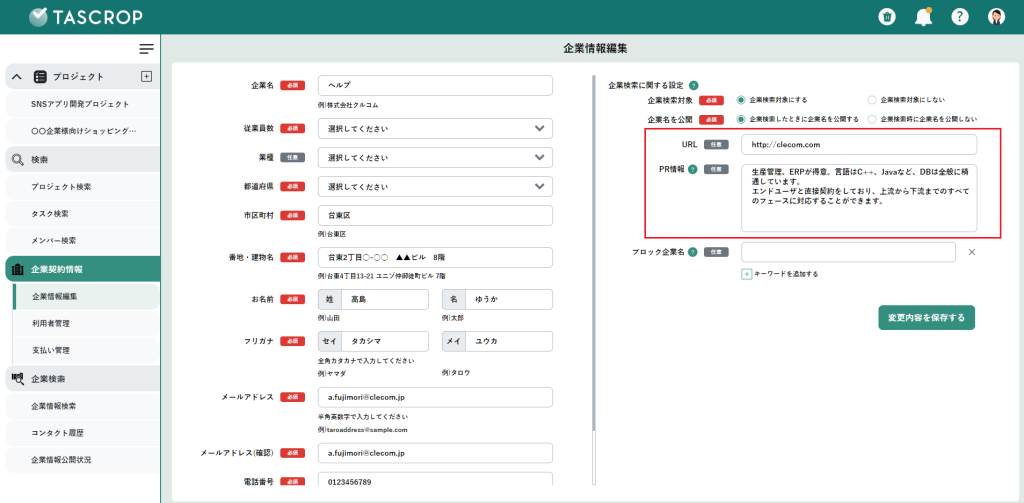The height and width of the screenshot is (503, 1024).
Task: Open the 業種 dropdown
Action: (x=436, y=157)
